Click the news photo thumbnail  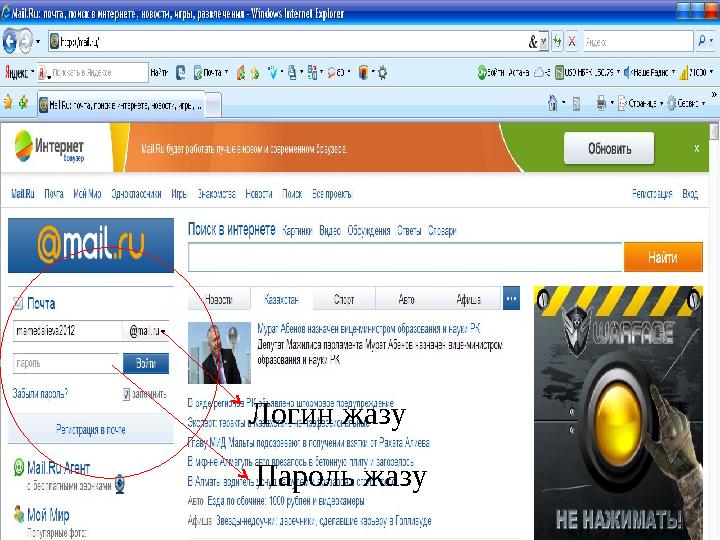tap(219, 353)
